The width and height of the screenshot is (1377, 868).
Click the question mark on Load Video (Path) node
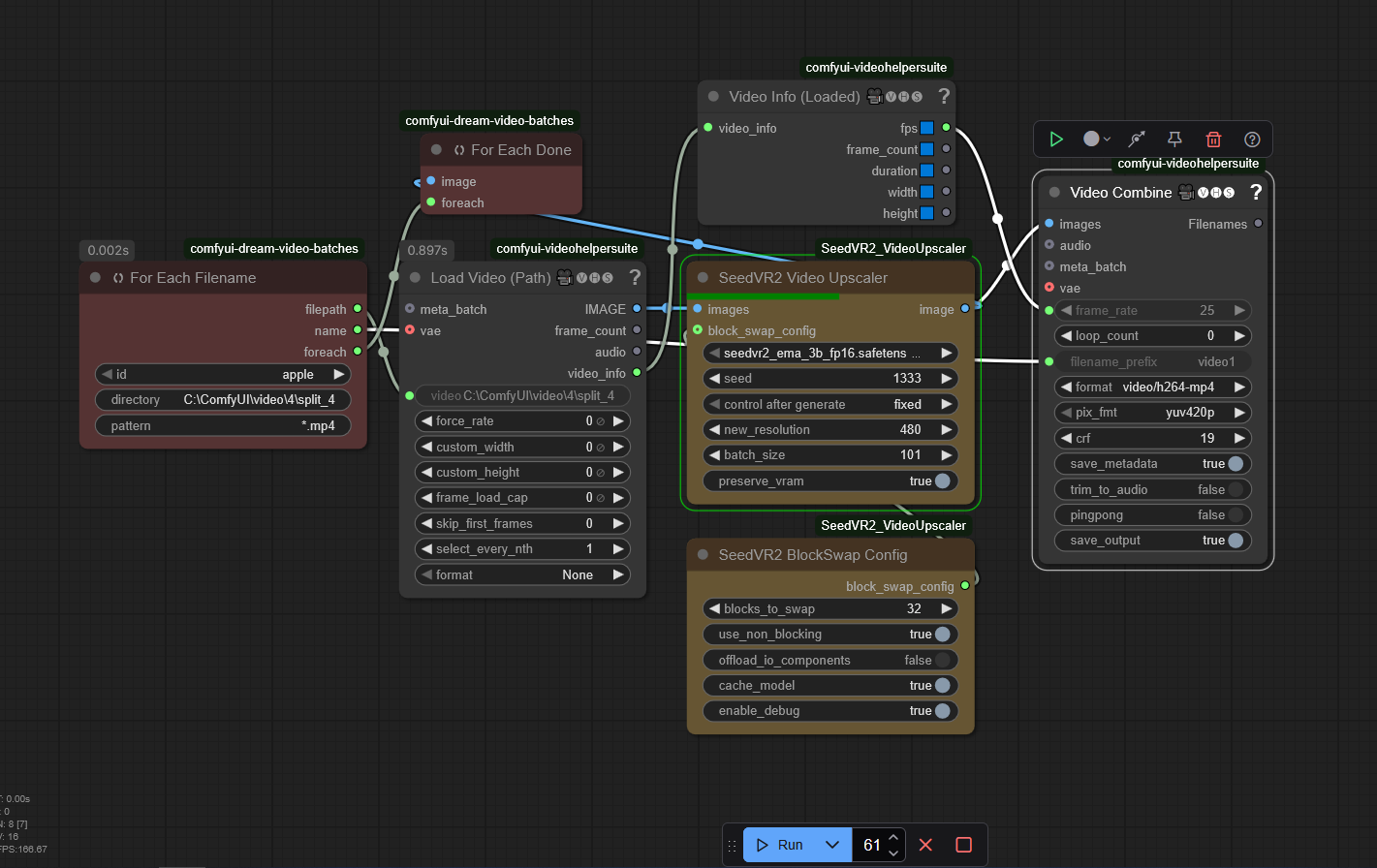(635, 278)
